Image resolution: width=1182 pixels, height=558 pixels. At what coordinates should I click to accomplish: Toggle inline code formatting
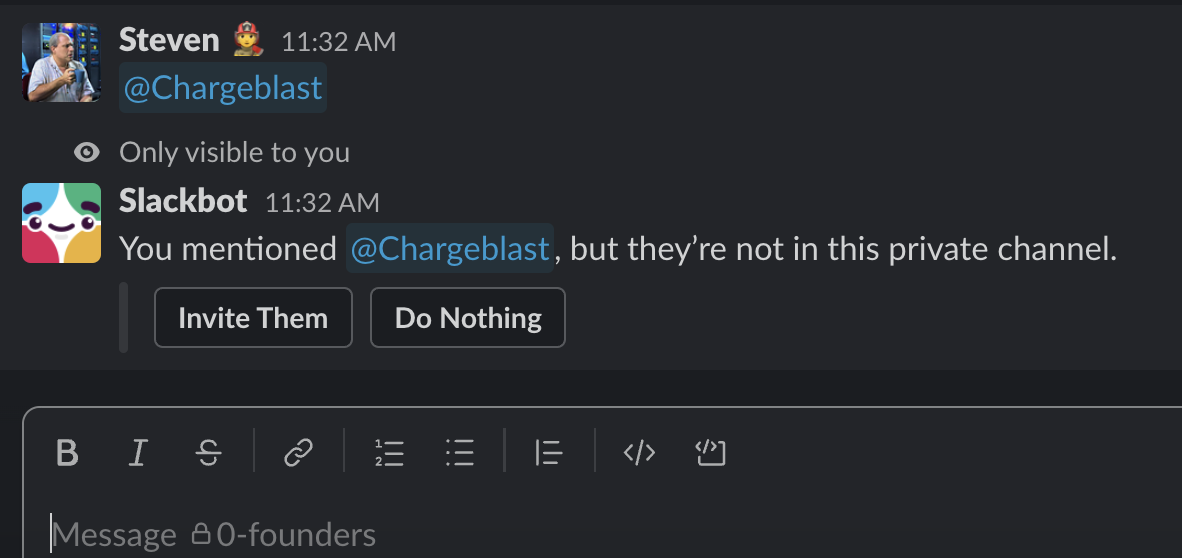(x=639, y=452)
